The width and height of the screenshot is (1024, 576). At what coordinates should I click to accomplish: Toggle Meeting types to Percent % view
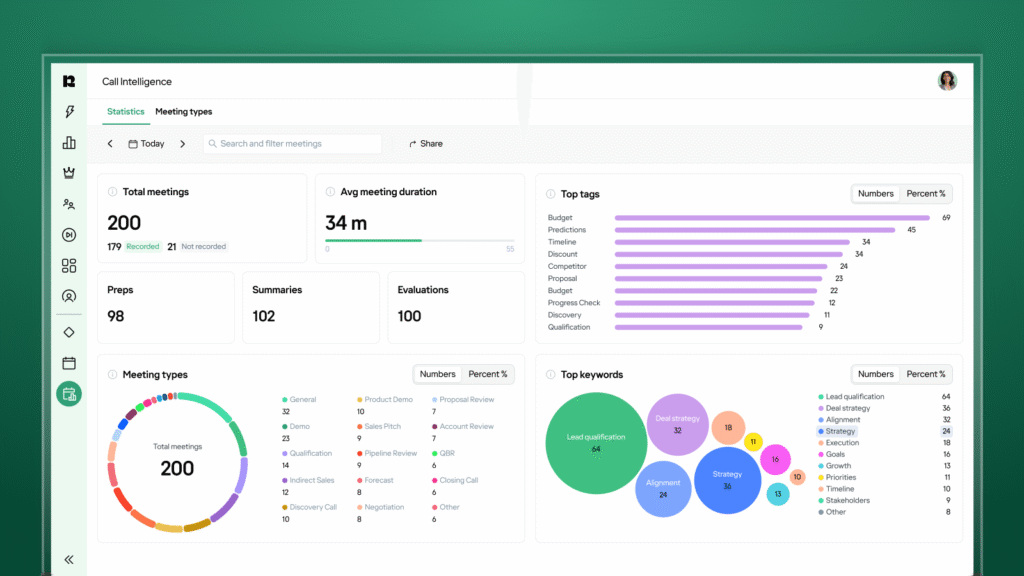tap(488, 374)
